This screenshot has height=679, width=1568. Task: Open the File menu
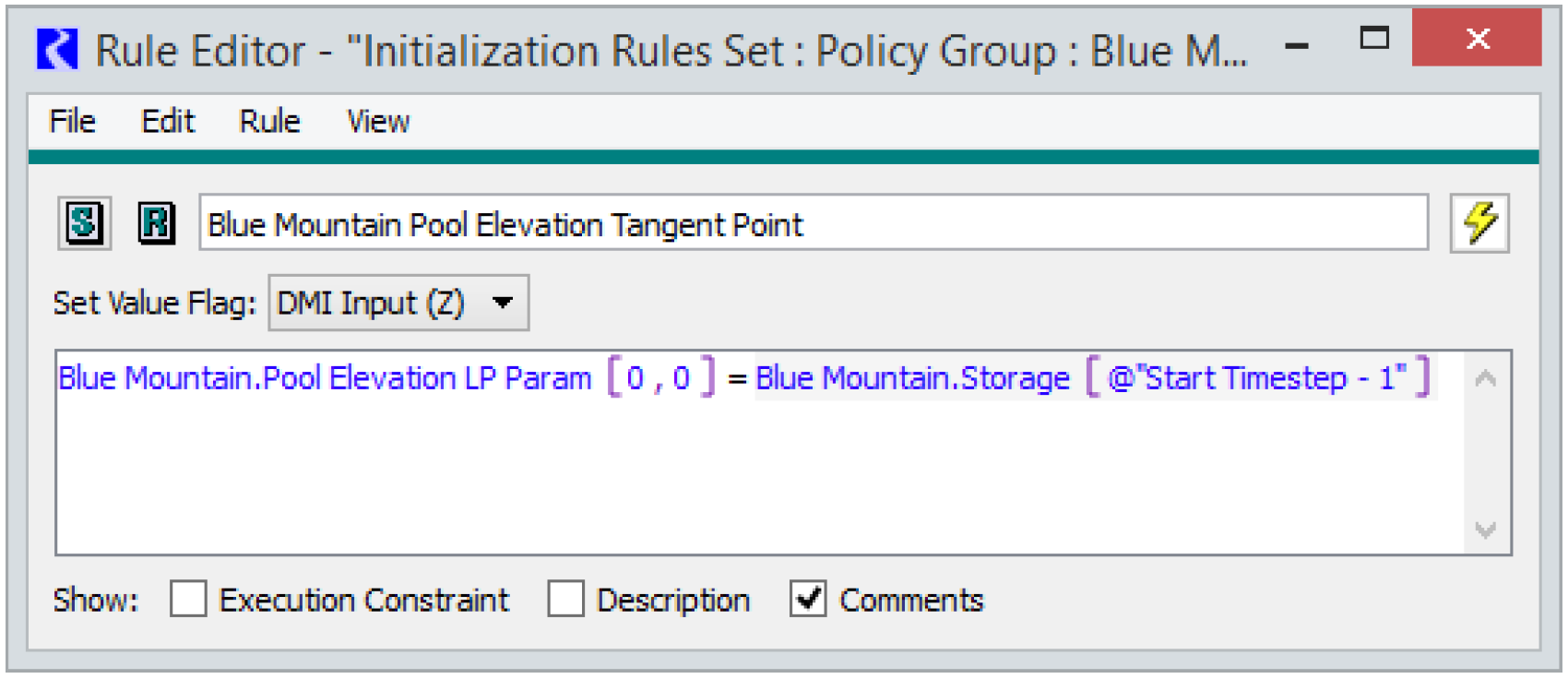tap(72, 122)
